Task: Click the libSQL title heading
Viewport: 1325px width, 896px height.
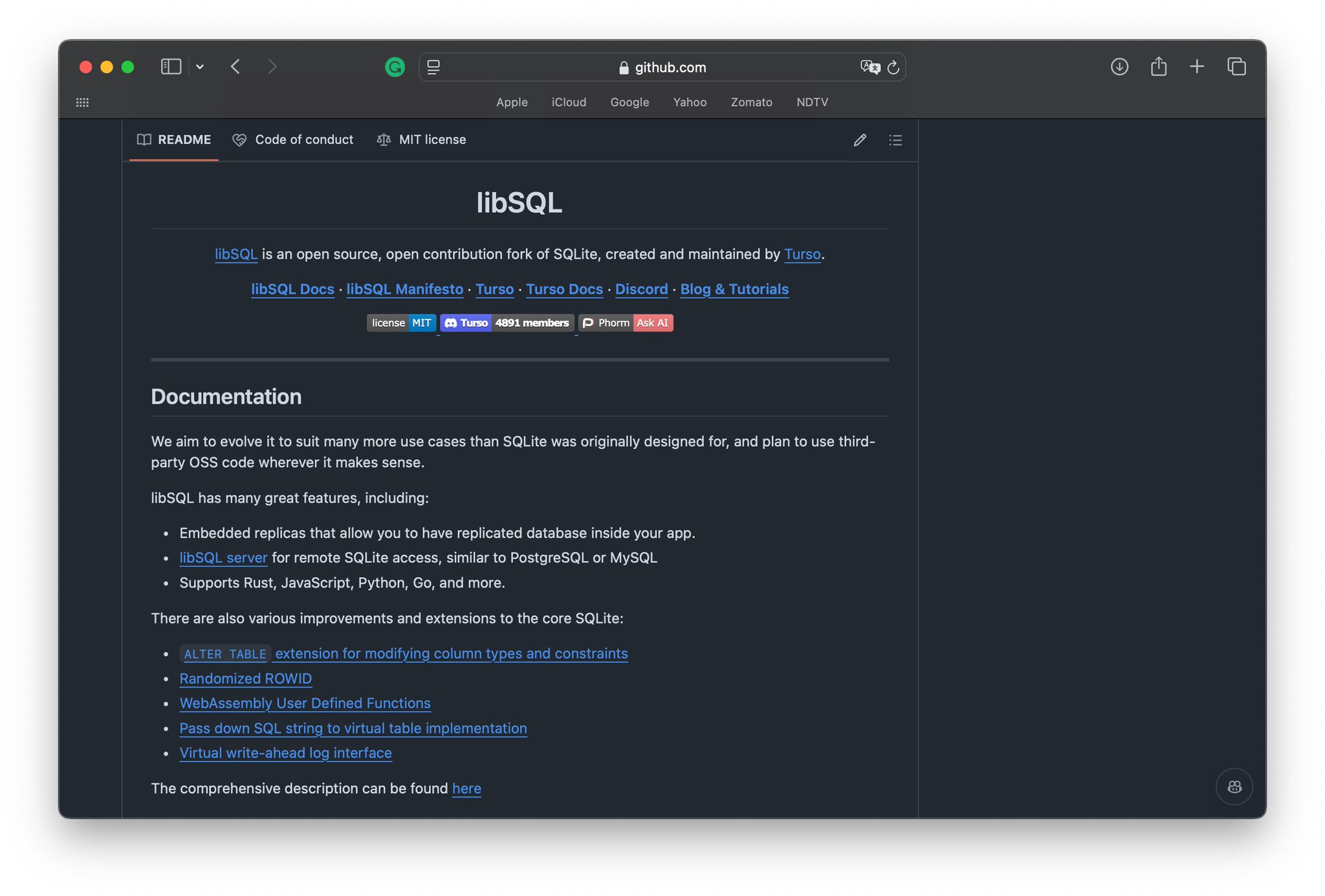Action: coord(520,203)
